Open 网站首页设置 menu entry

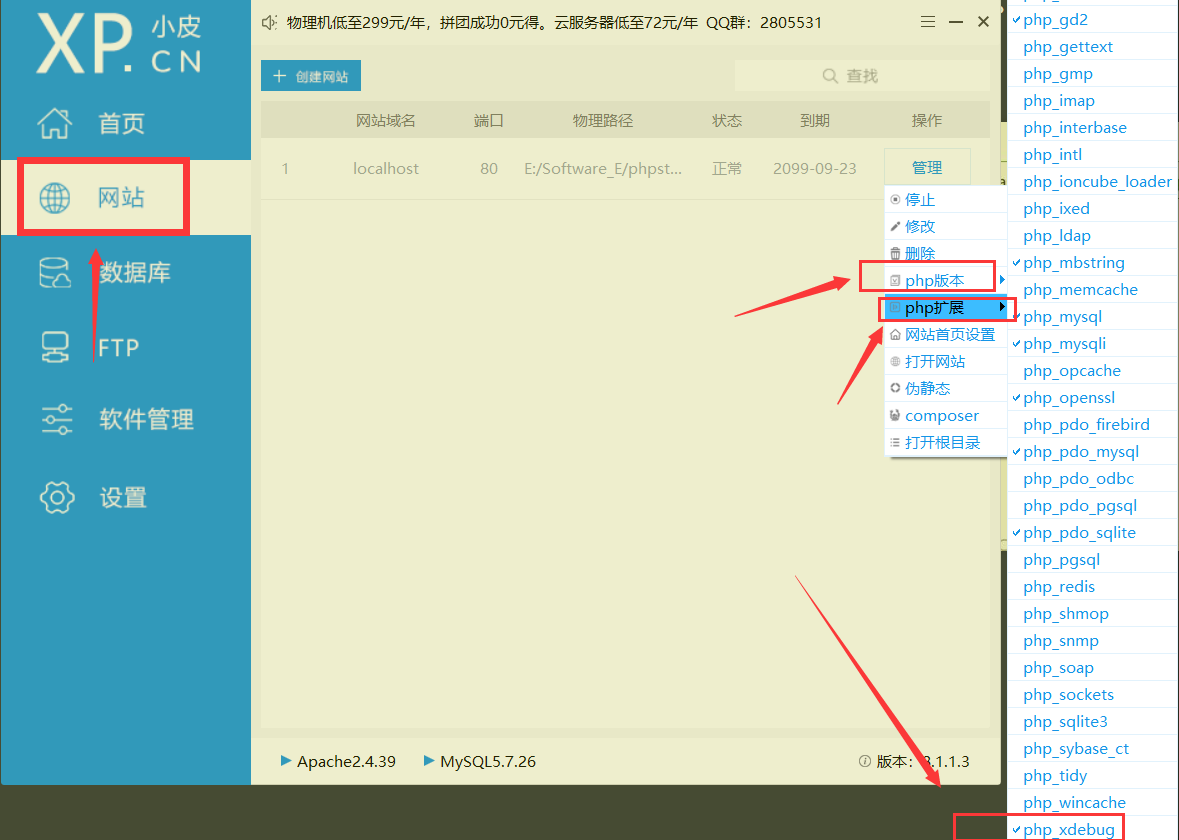[945, 335]
